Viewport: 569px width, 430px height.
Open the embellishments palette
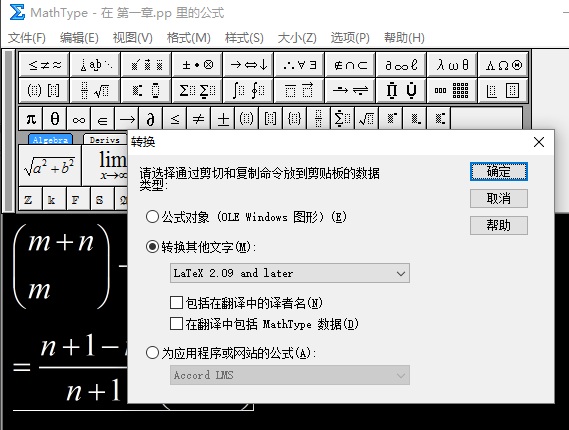tap(146, 65)
